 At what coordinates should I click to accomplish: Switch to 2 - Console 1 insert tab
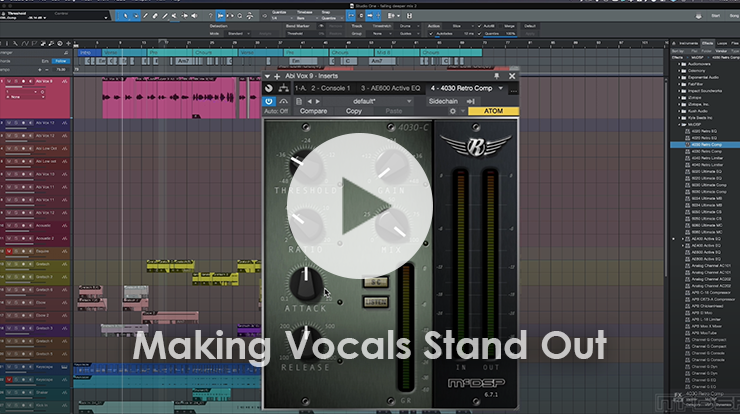(x=330, y=88)
